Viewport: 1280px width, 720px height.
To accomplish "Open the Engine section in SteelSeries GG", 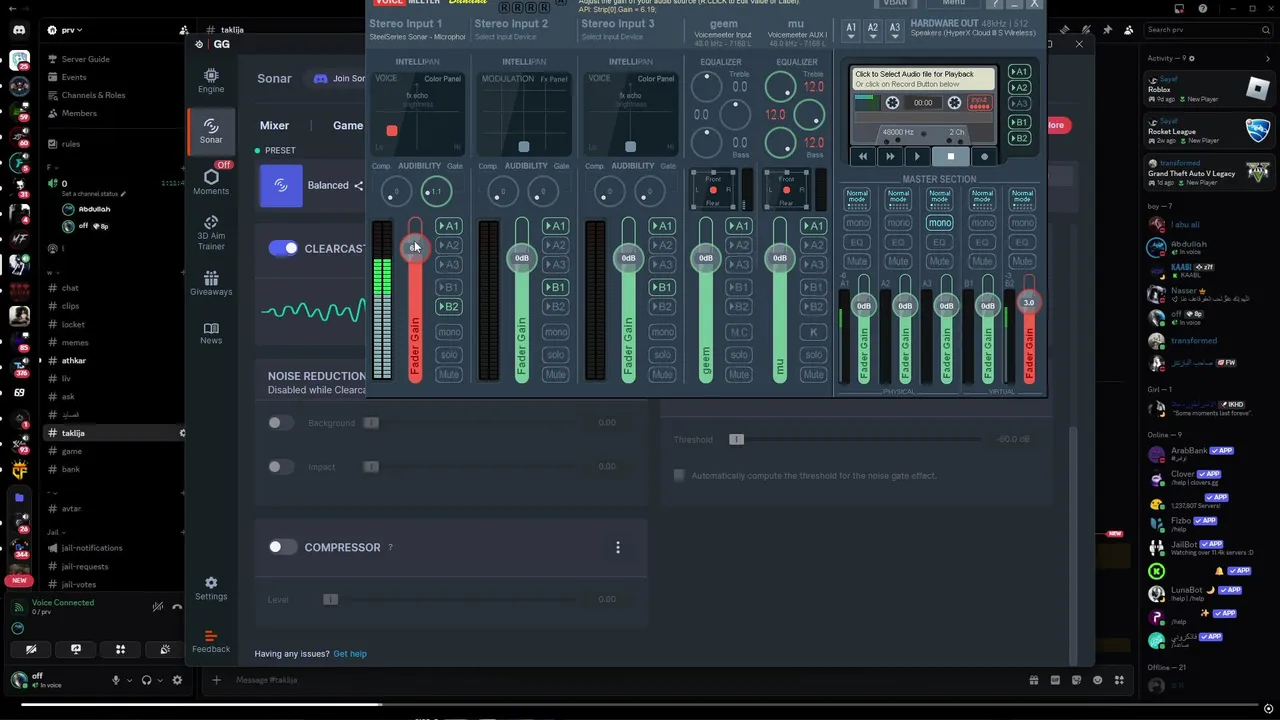I will coord(211,80).
